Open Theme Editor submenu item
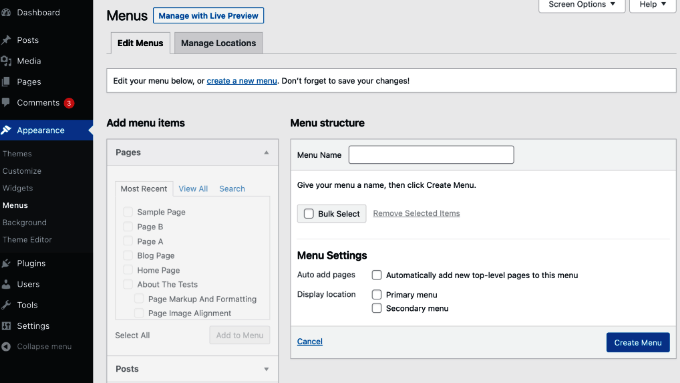 tap(27, 239)
